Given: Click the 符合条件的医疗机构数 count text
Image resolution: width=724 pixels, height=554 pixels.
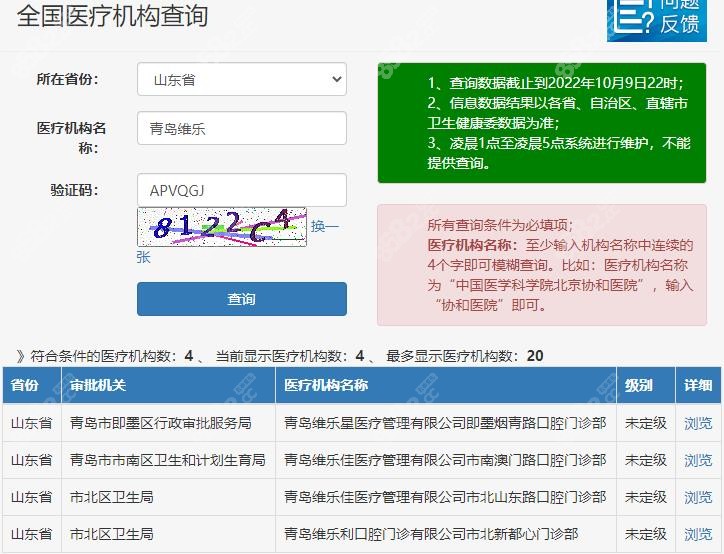Looking at the screenshot, I should pyautogui.click(x=105, y=356).
